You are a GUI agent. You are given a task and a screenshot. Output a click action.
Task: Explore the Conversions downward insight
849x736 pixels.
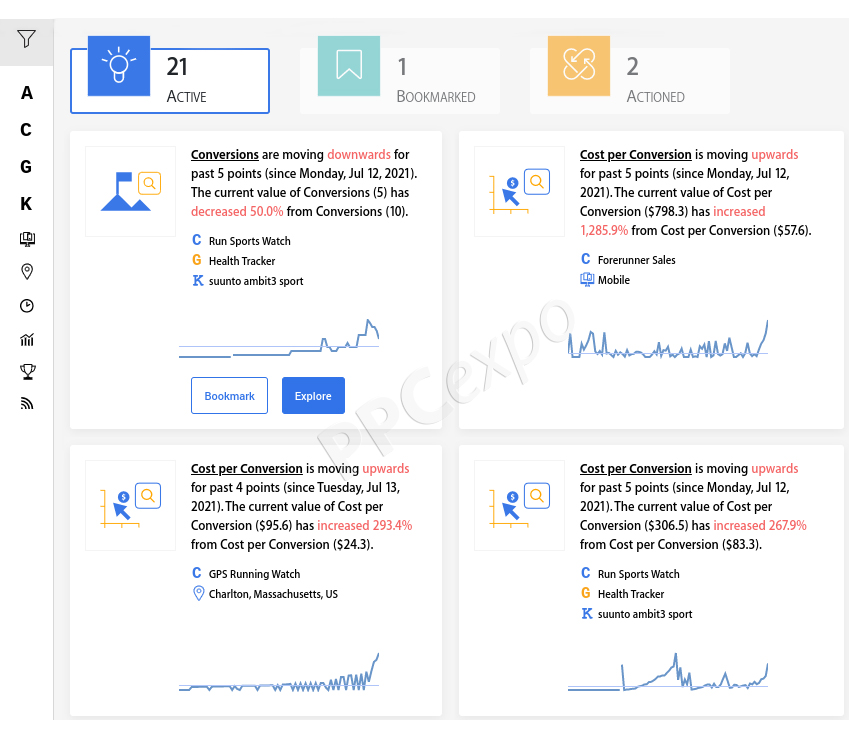tap(313, 396)
